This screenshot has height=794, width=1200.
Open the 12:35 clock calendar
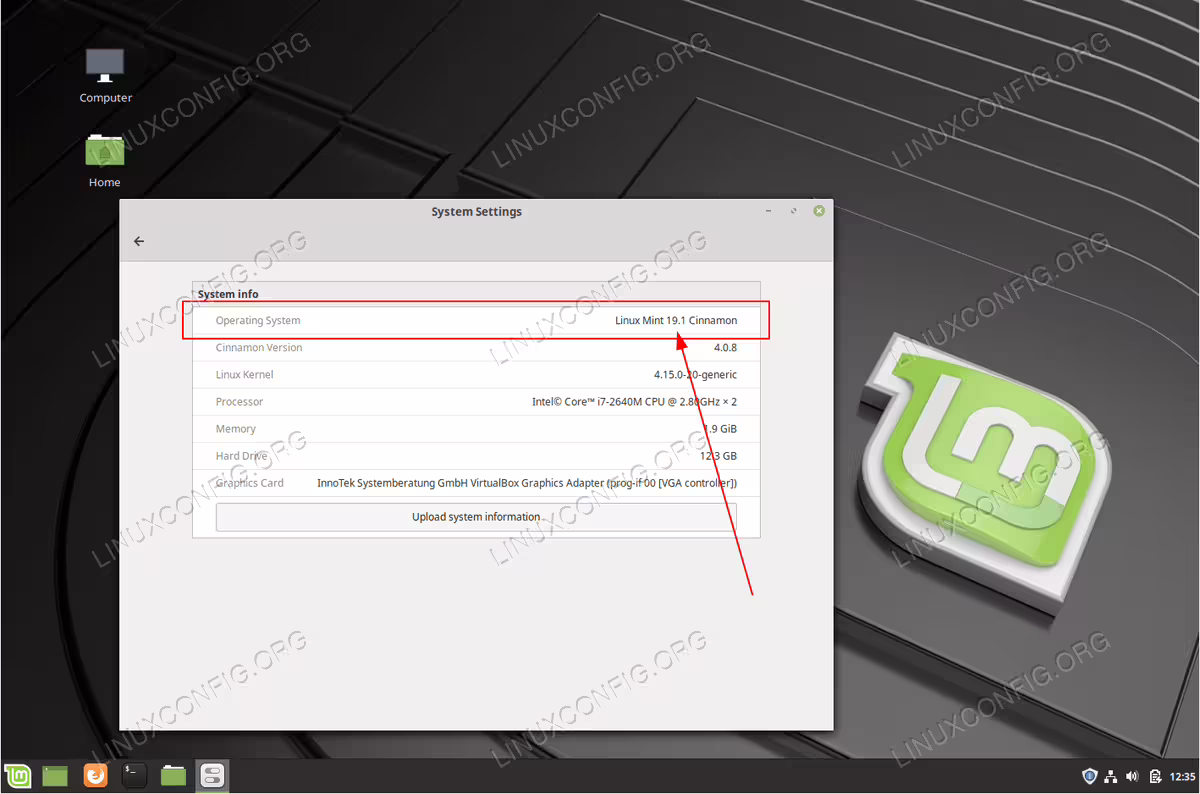(1182, 776)
